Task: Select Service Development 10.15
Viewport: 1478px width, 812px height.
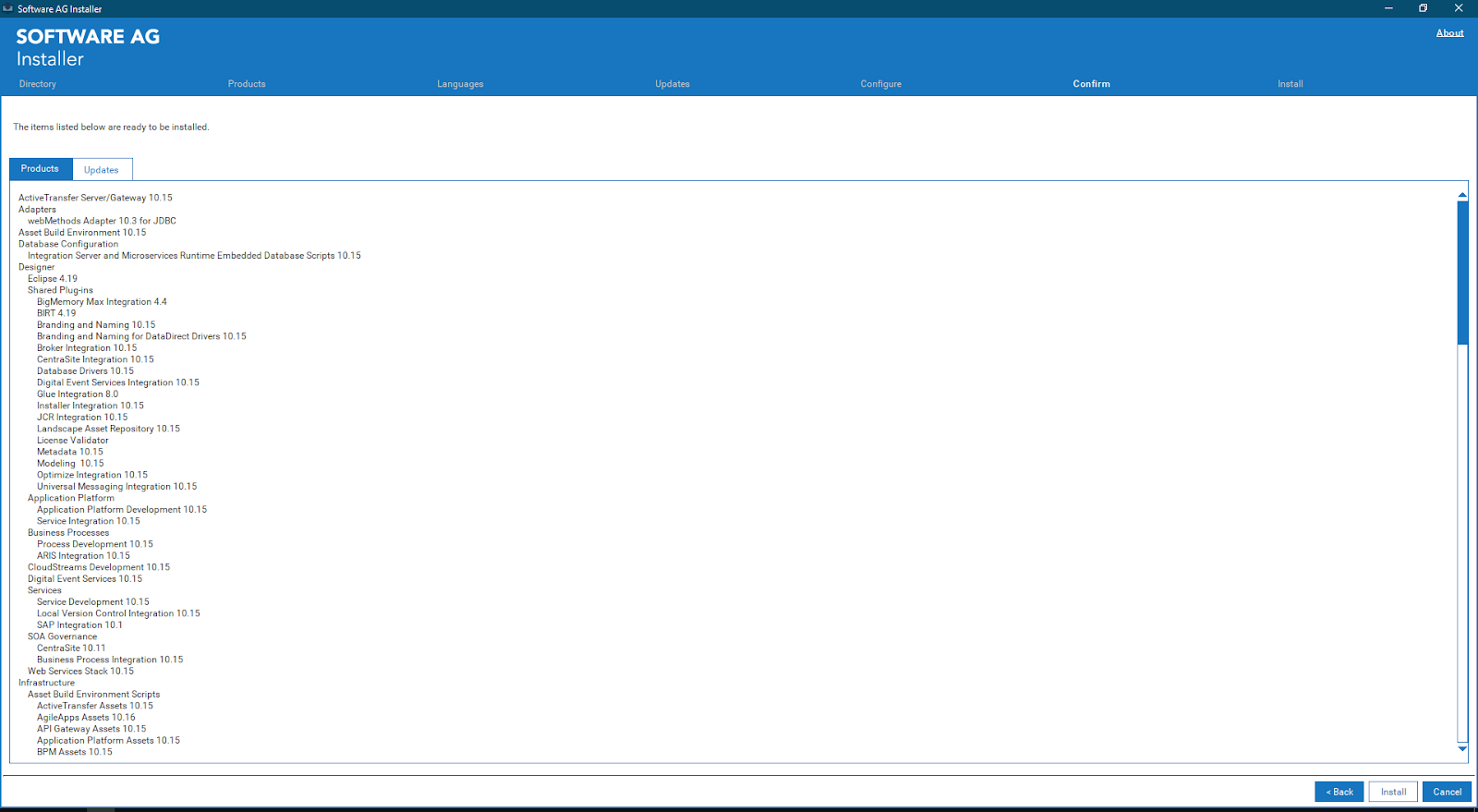Action: tap(93, 602)
